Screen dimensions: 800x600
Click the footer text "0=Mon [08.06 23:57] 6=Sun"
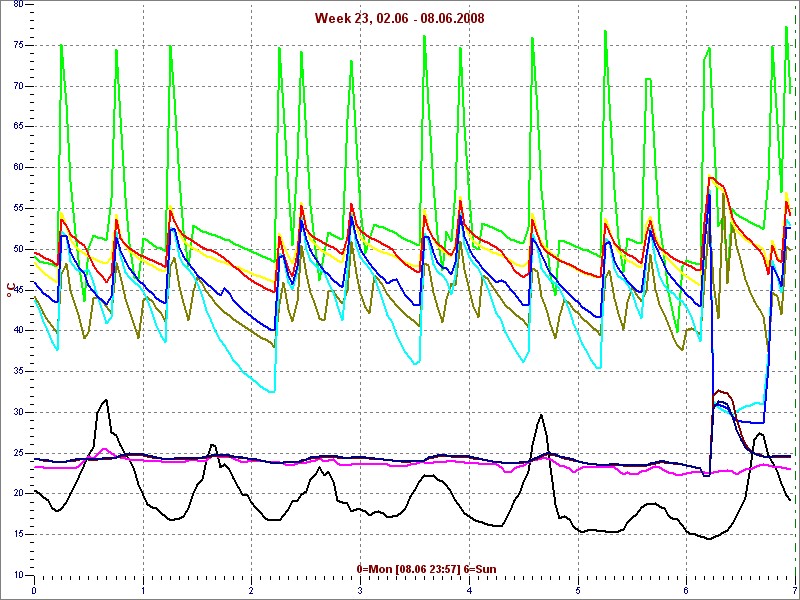[427, 569]
